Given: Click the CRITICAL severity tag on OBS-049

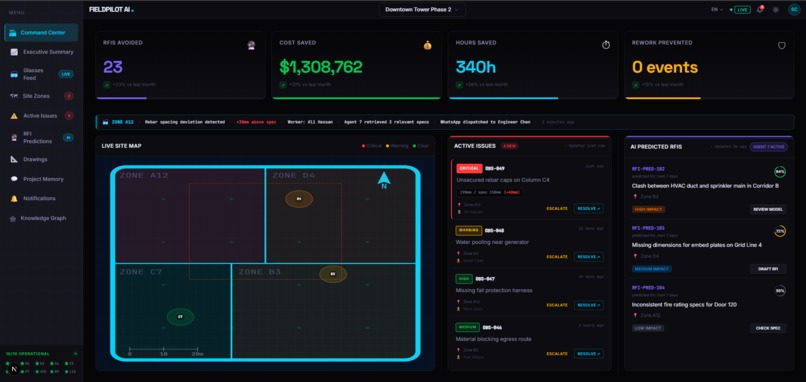Looking at the screenshot, I should (x=469, y=169).
